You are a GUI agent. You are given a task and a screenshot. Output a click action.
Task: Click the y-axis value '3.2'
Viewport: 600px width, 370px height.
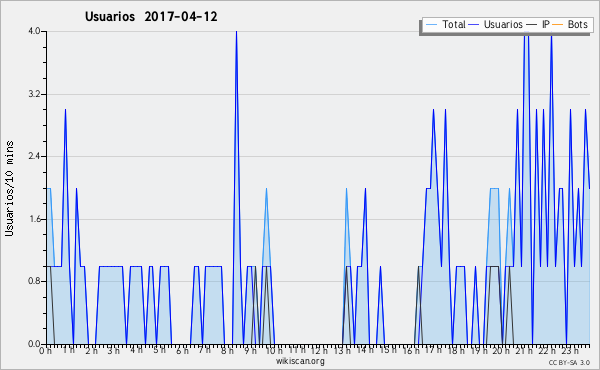(x=34, y=94)
